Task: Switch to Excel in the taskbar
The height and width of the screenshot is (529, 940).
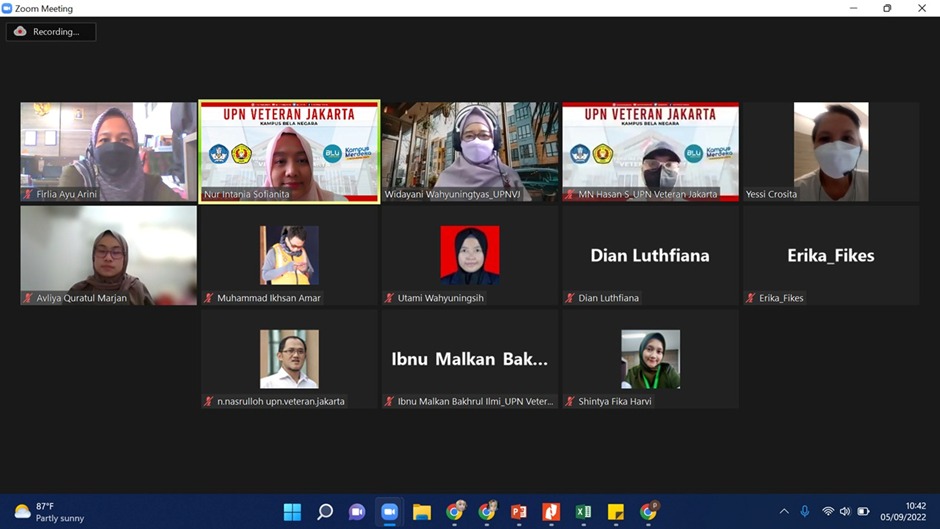Action: point(583,512)
